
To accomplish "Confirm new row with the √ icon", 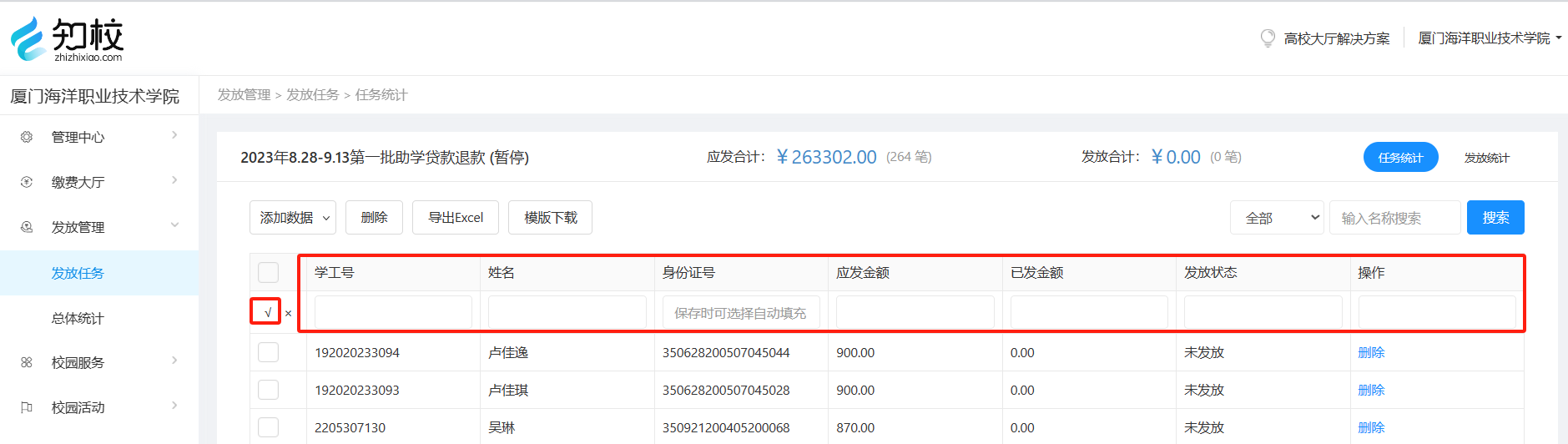I will point(267,312).
